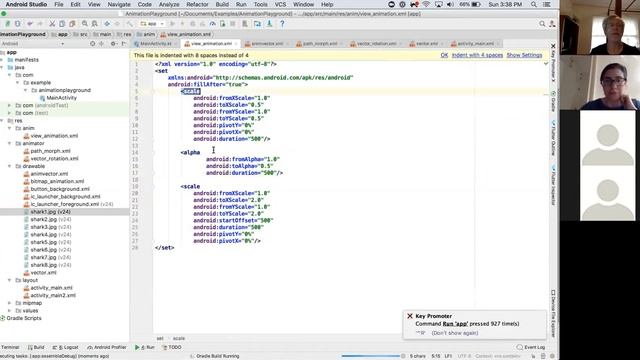Click the Undo toolbar icon
The width and height of the screenshot is (640, 360).
click(30, 24)
